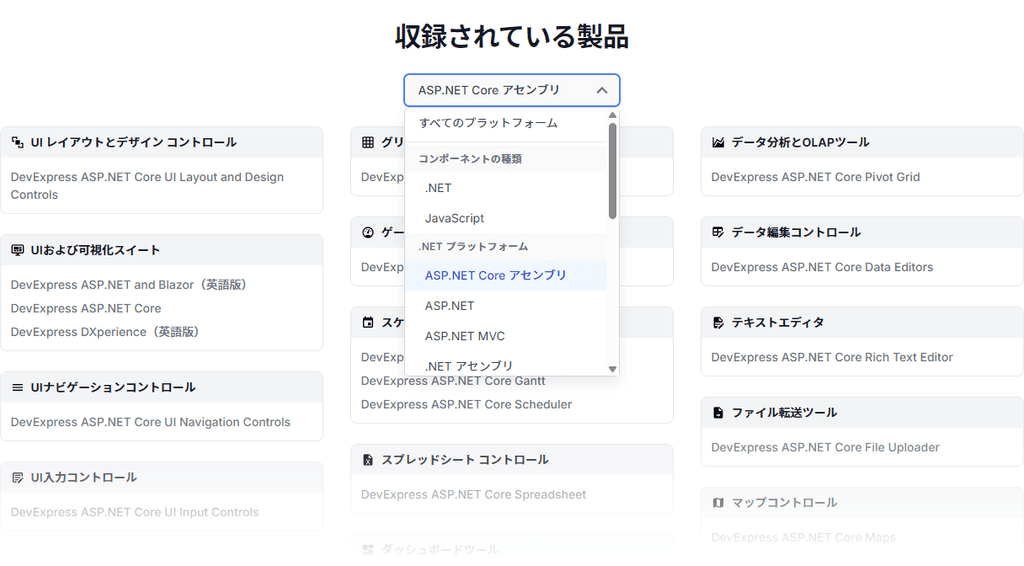Select highlighted ASP.NET Core アセンブリ option
Image resolution: width=1024 pixels, height=566 pixels.
coord(505,275)
